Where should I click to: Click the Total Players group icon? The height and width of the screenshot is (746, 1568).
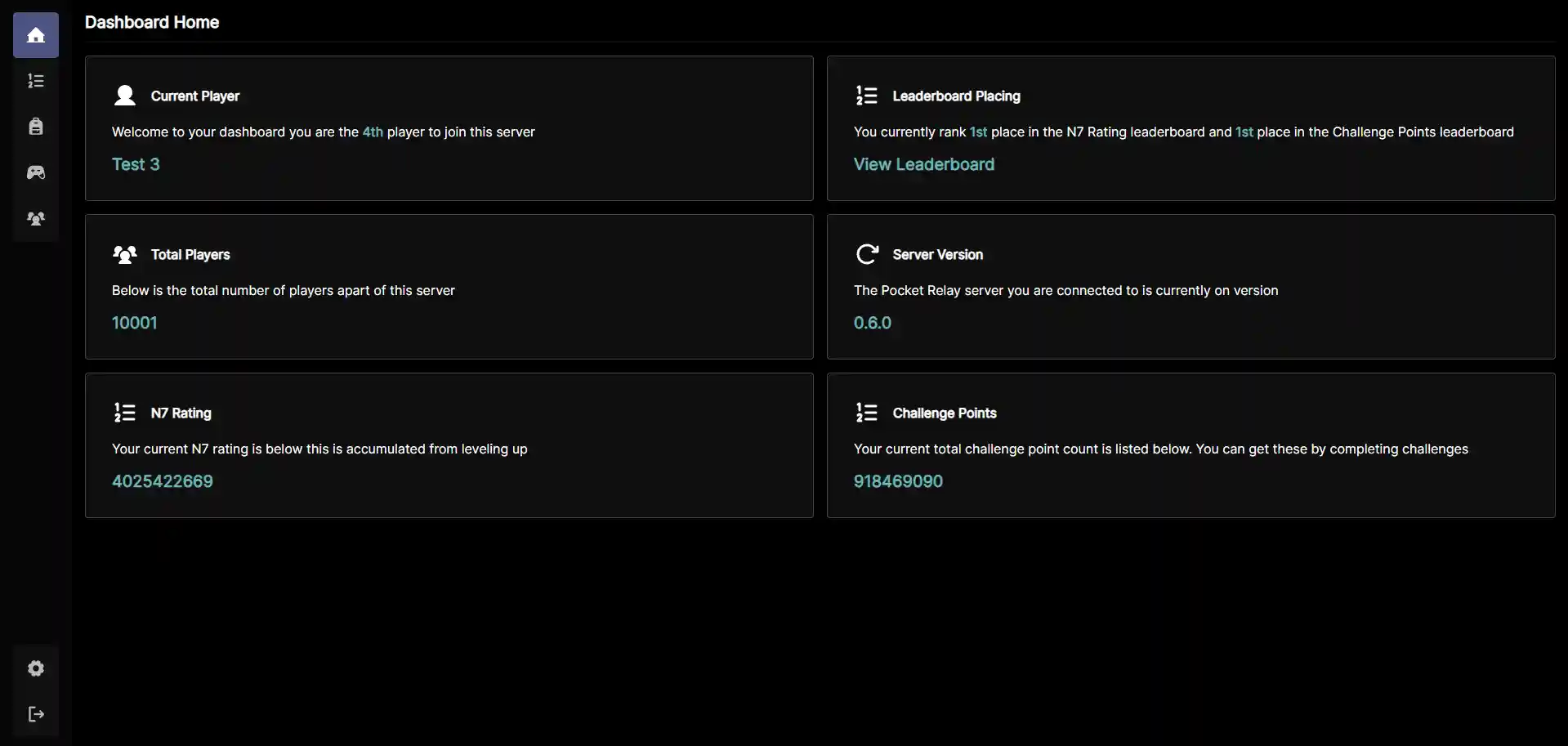tap(125, 254)
